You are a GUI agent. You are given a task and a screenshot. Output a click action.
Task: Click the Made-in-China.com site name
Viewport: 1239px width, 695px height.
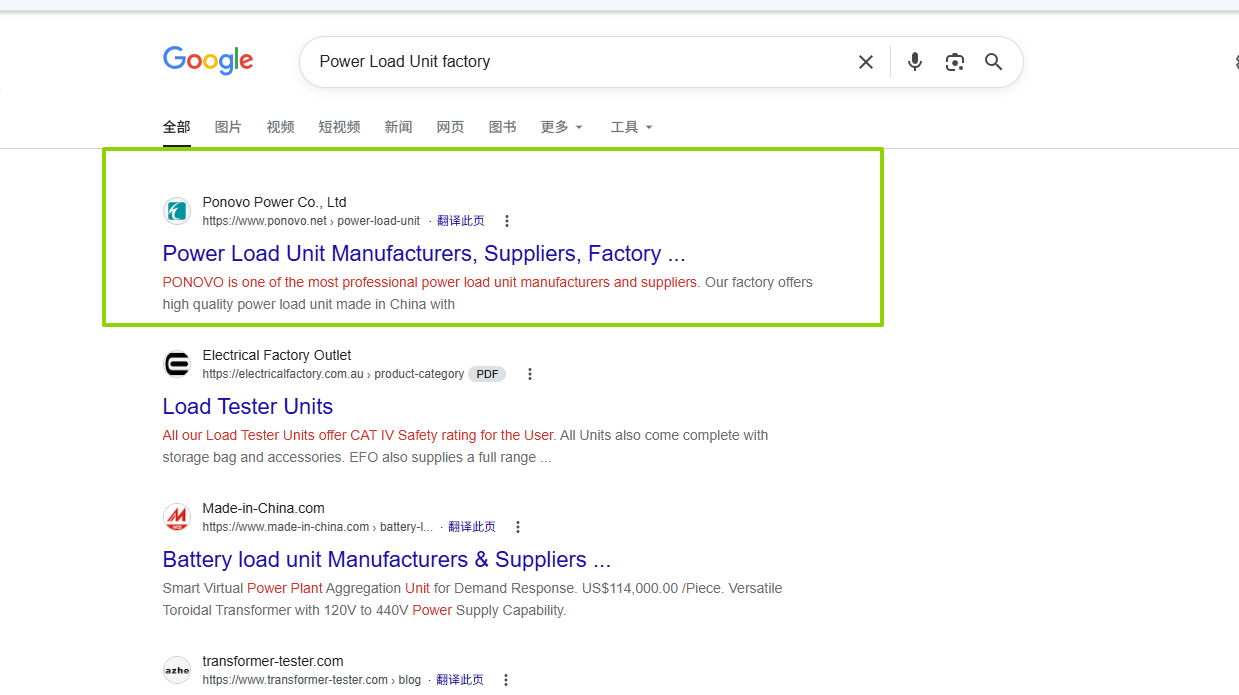pos(263,508)
